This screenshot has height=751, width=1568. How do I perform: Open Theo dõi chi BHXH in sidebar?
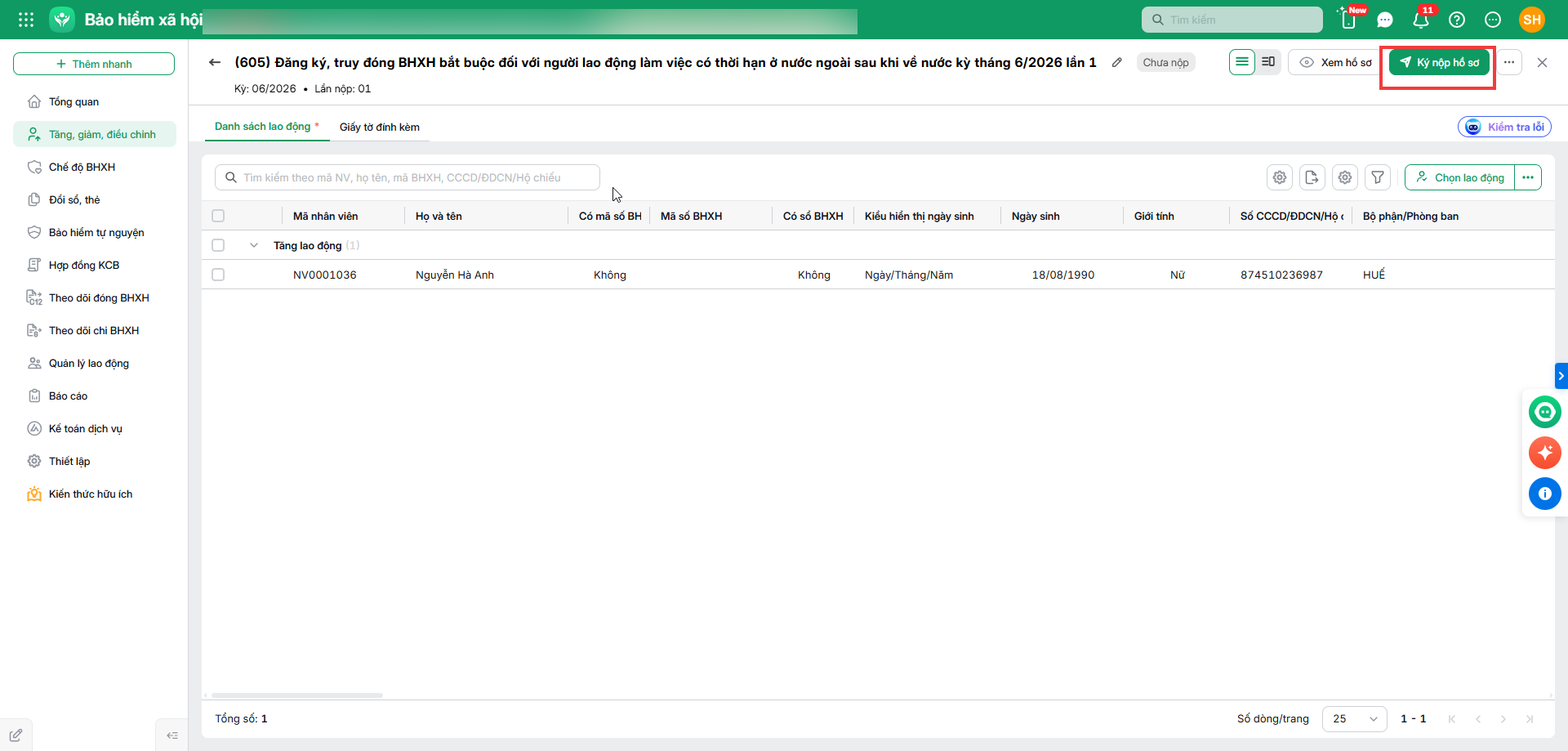click(x=95, y=330)
